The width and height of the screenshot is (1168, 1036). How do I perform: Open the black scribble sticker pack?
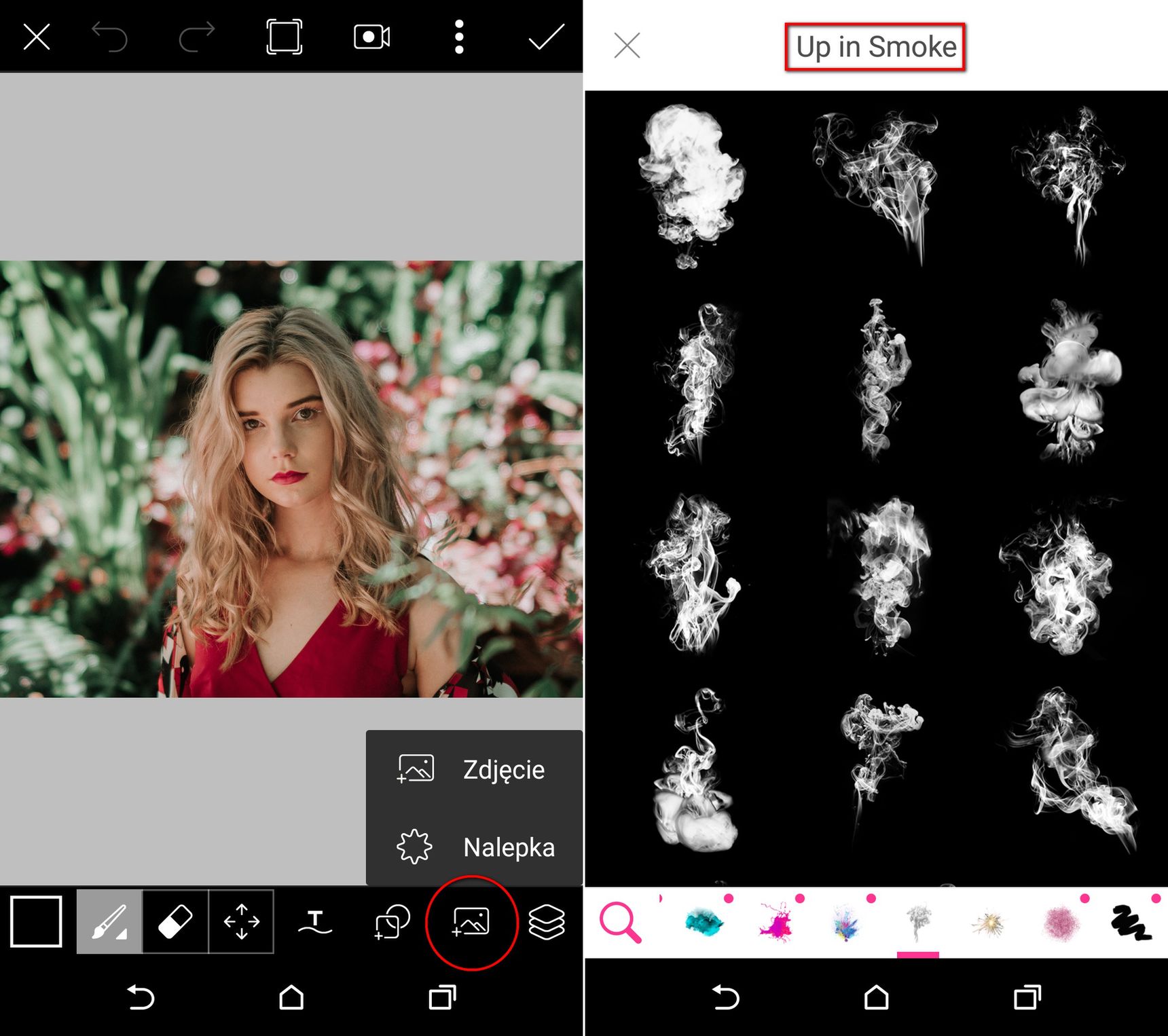click(1131, 923)
